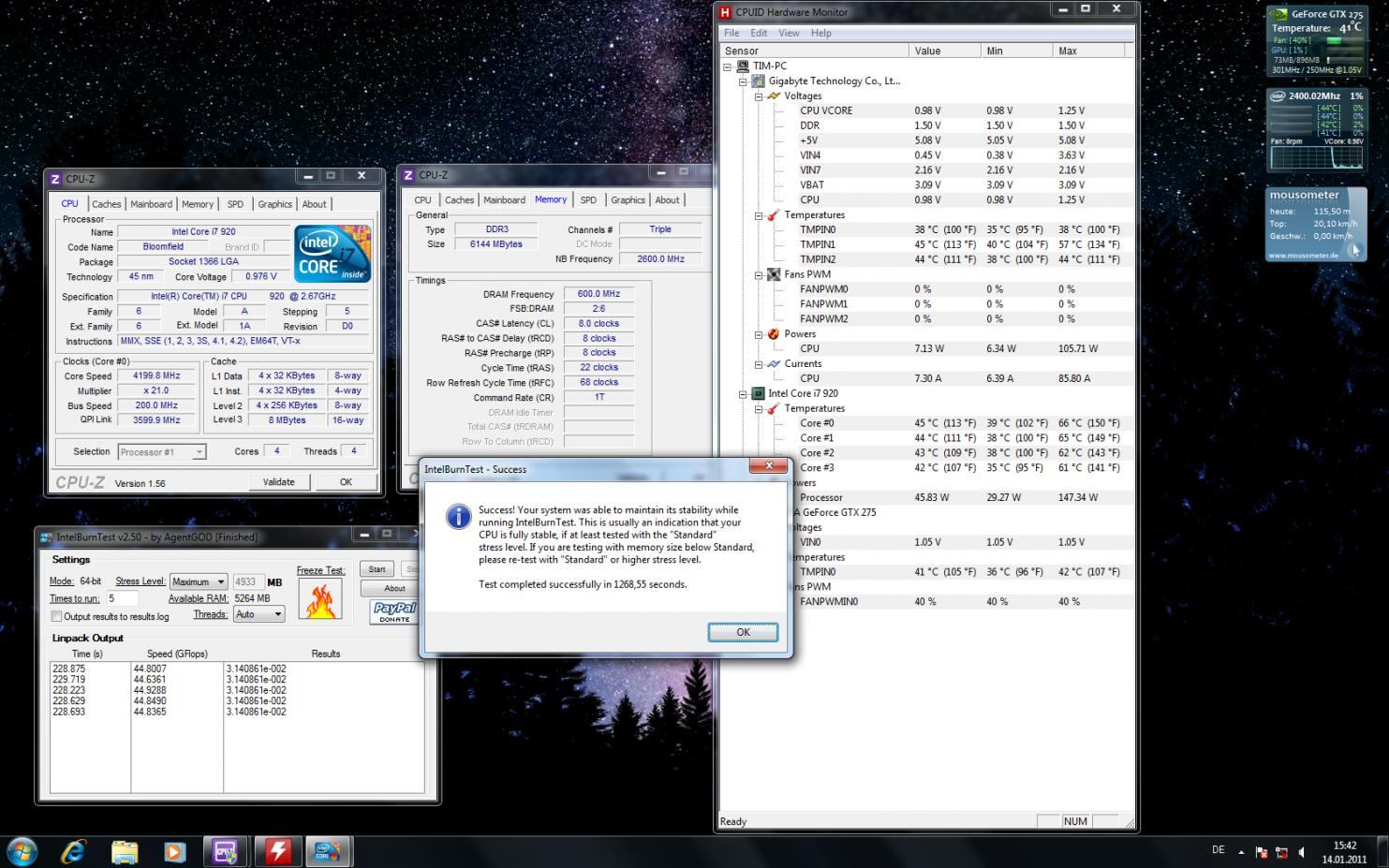Click the Fans PWM icon under Gigabyte
Viewport: 1389px width, 868px height.
(x=774, y=275)
